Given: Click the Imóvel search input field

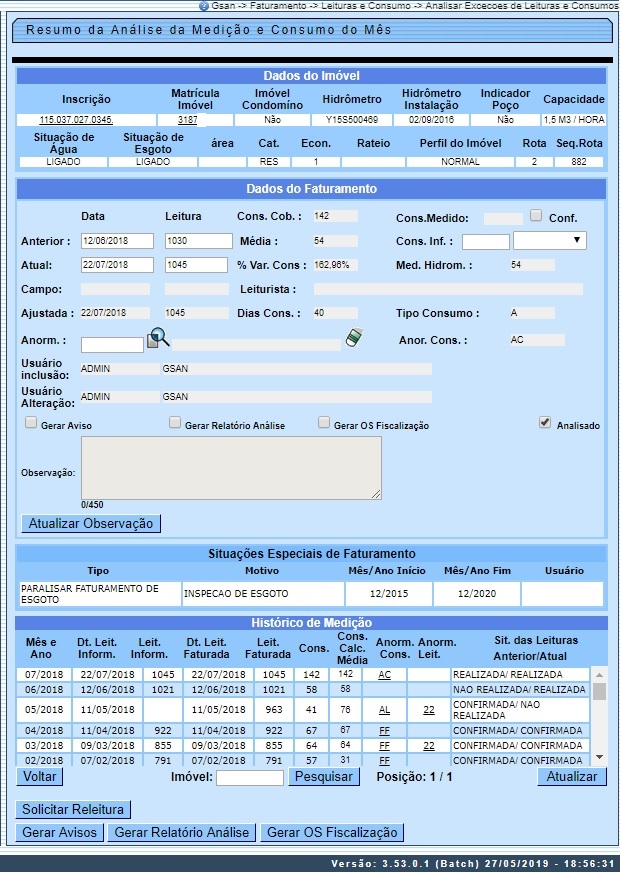Looking at the screenshot, I should coord(250,778).
